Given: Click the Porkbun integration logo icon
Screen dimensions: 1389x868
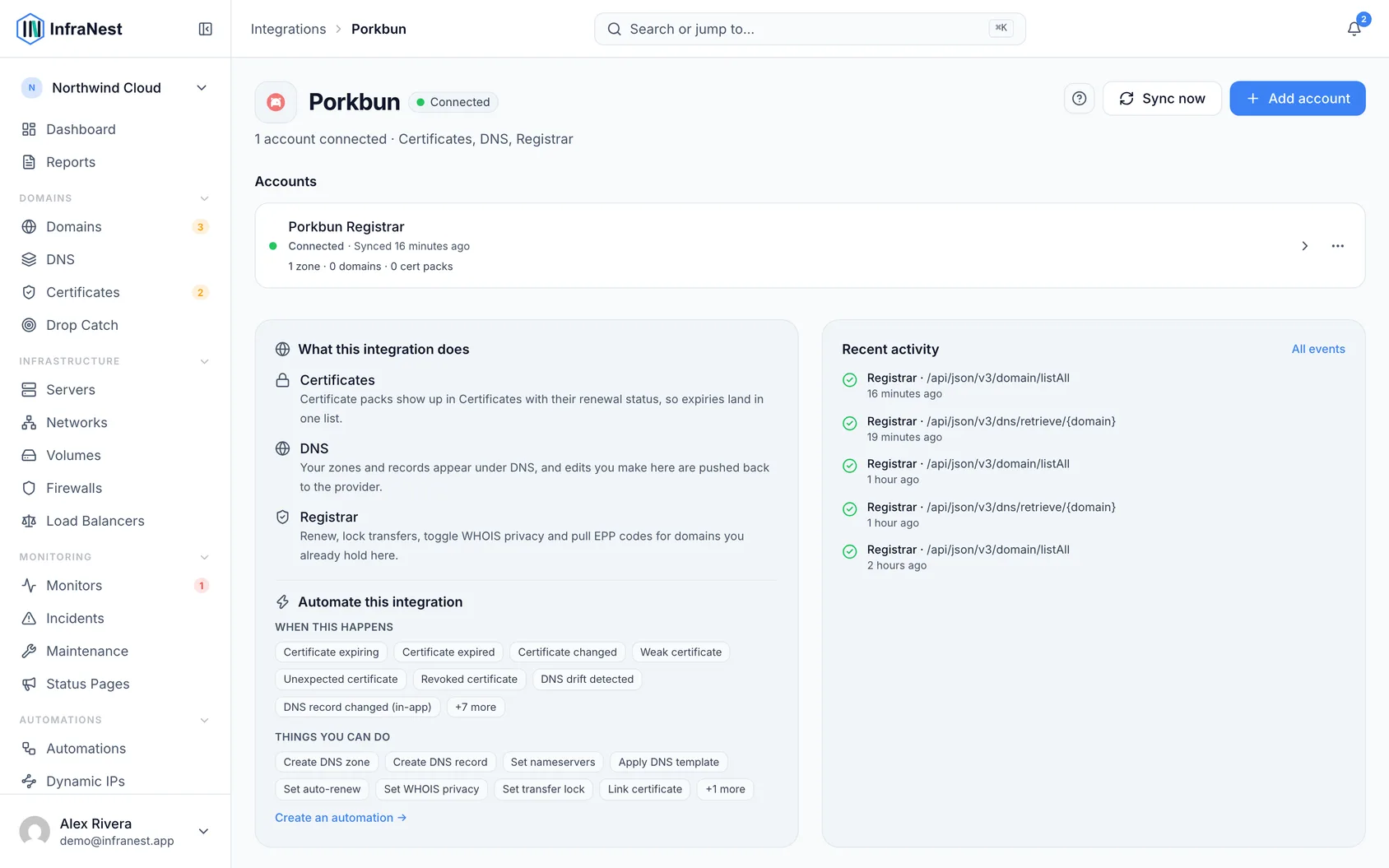Looking at the screenshot, I should tap(276, 102).
